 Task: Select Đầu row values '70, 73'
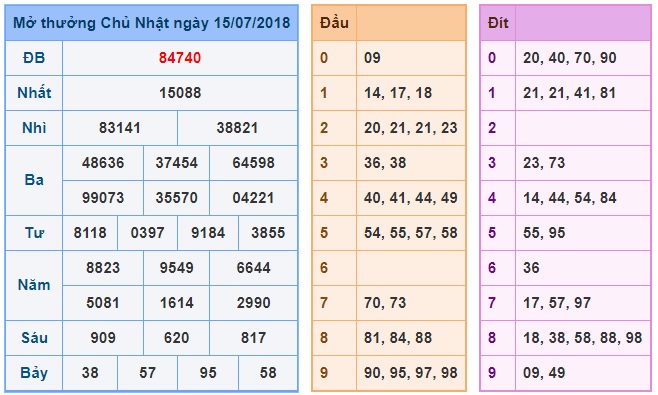click(x=385, y=303)
